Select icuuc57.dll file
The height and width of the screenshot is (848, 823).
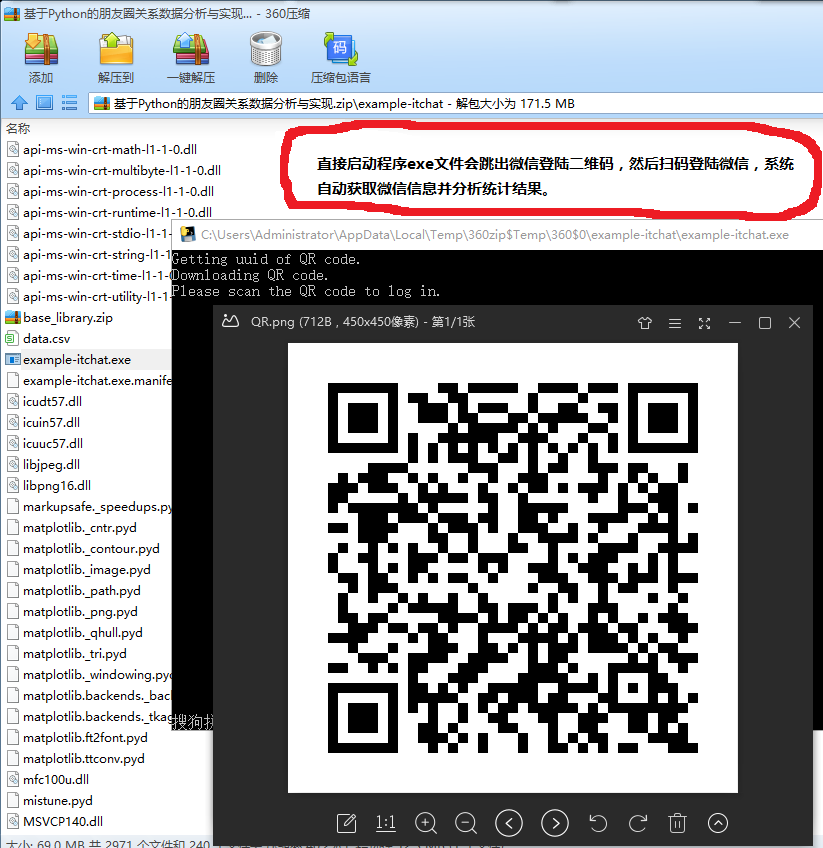(x=53, y=443)
